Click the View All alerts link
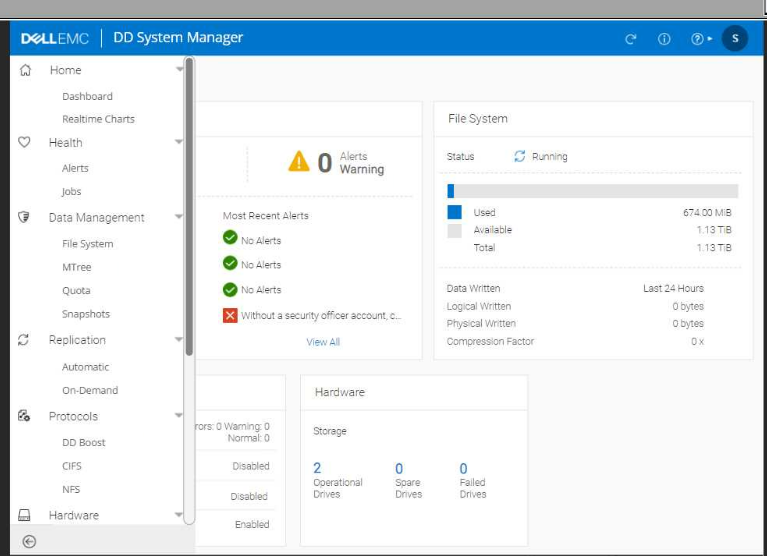767x556 pixels. 323,342
